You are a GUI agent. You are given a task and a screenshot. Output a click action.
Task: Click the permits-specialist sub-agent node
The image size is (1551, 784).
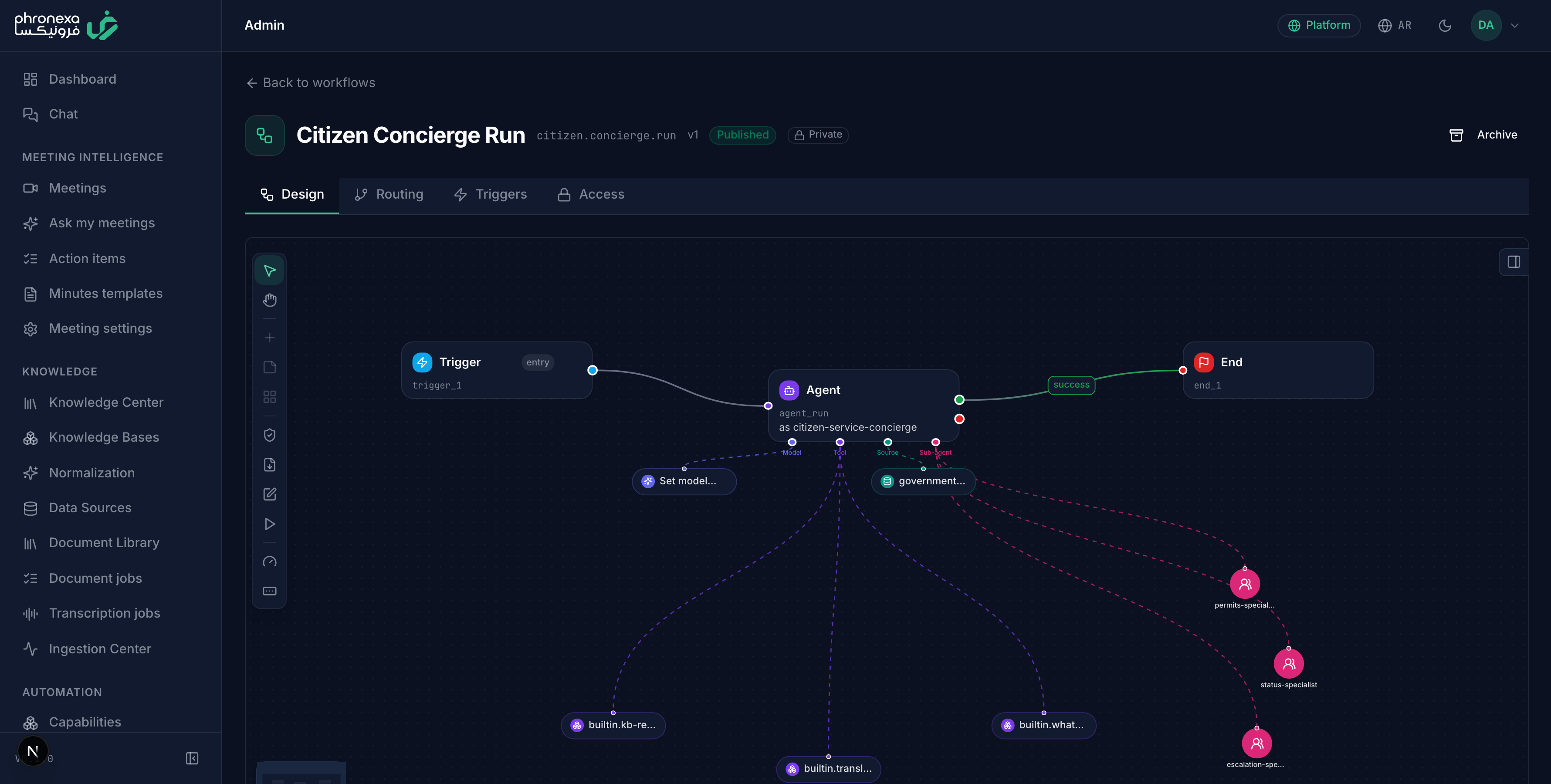click(x=1245, y=584)
